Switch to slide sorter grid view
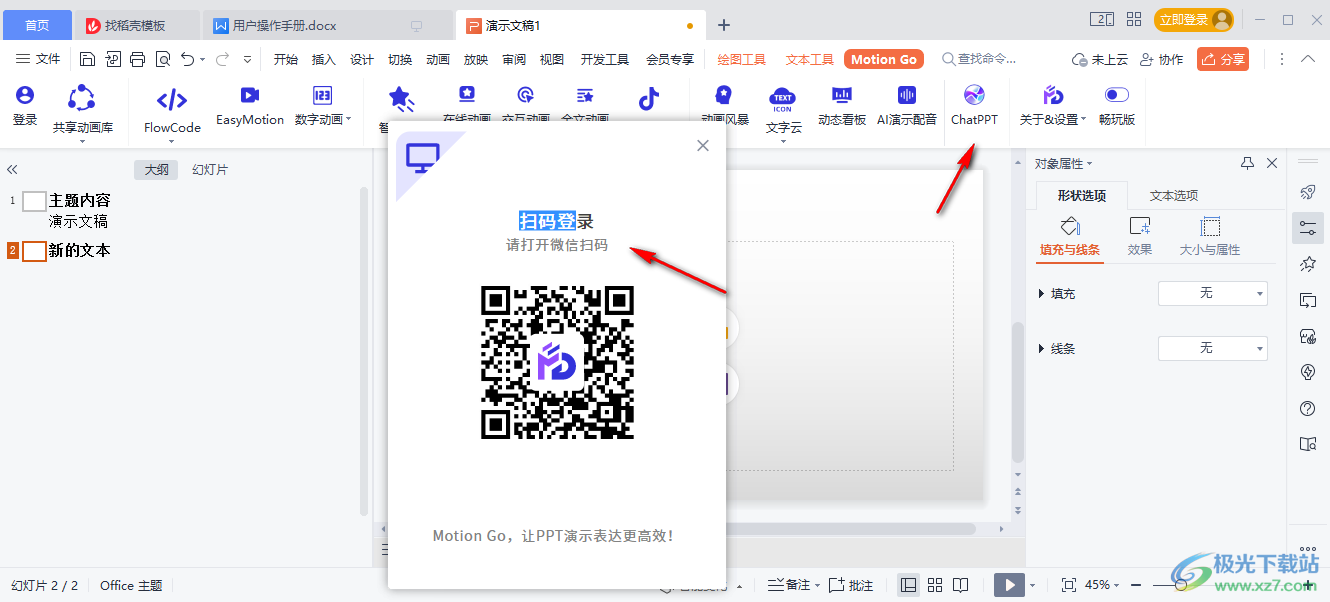This screenshot has width=1330, height=602. 935,585
